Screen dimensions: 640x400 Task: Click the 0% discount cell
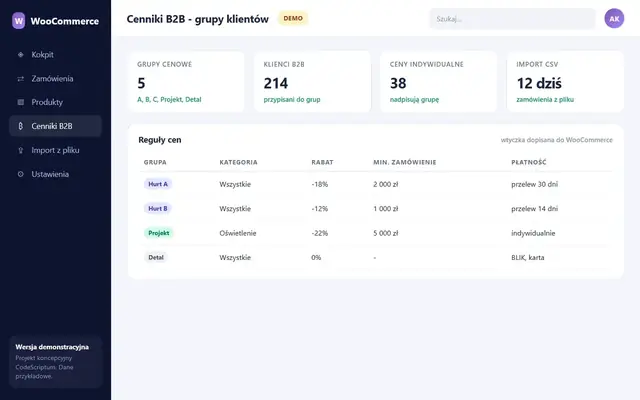(316, 258)
